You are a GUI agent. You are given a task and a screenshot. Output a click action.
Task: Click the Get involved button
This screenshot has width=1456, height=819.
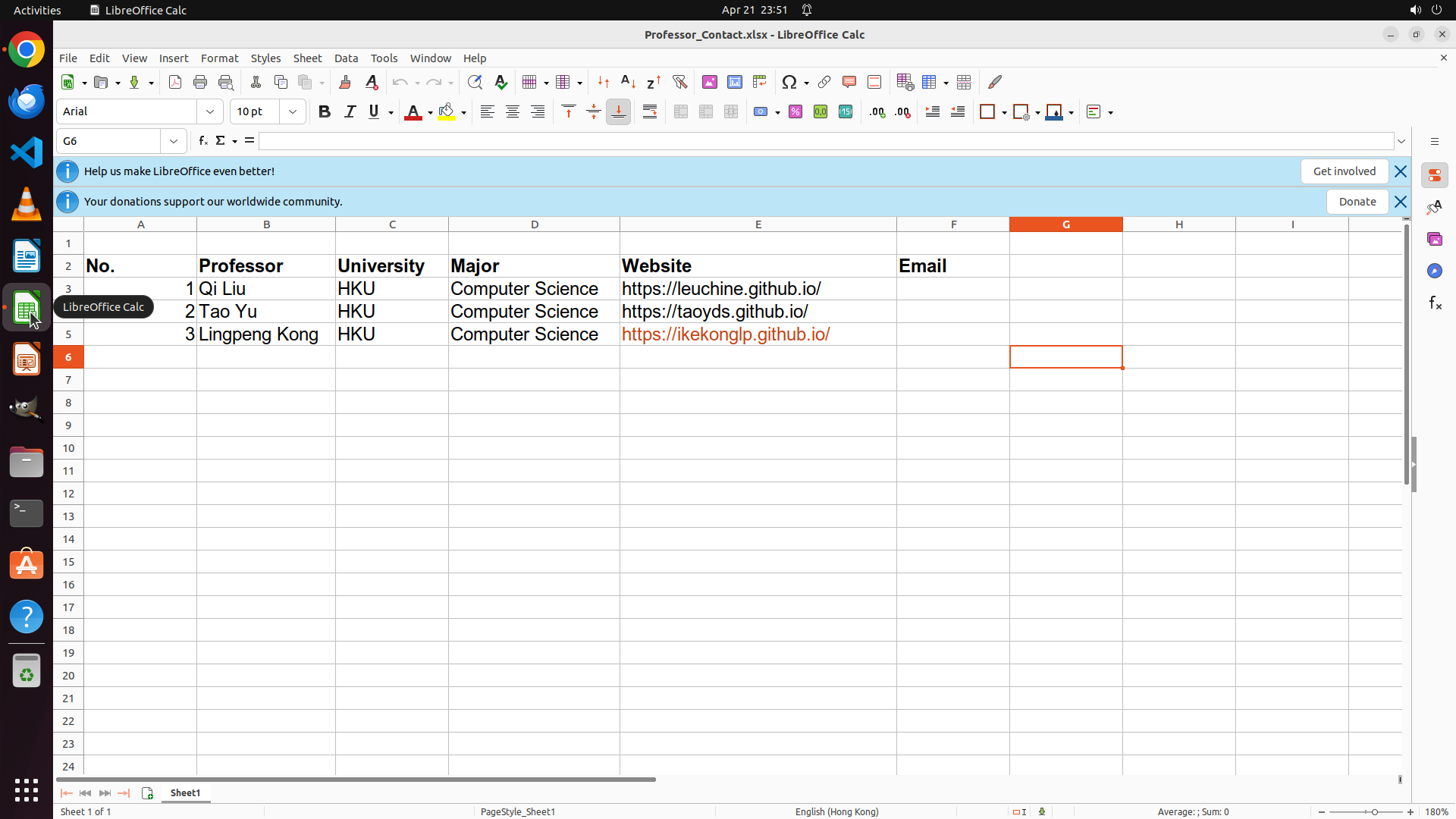point(1344,171)
